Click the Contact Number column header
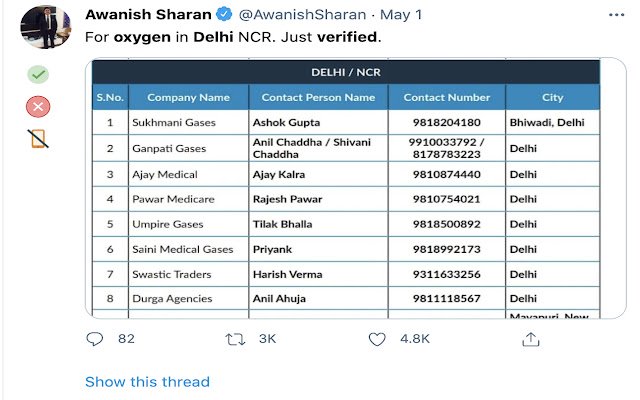Image resolution: width=640 pixels, height=400 pixels. click(447, 97)
